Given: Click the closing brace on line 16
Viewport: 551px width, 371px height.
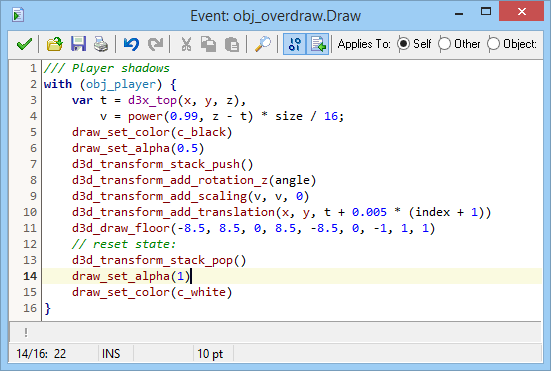Looking at the screenshot, I should pos(47,308).
